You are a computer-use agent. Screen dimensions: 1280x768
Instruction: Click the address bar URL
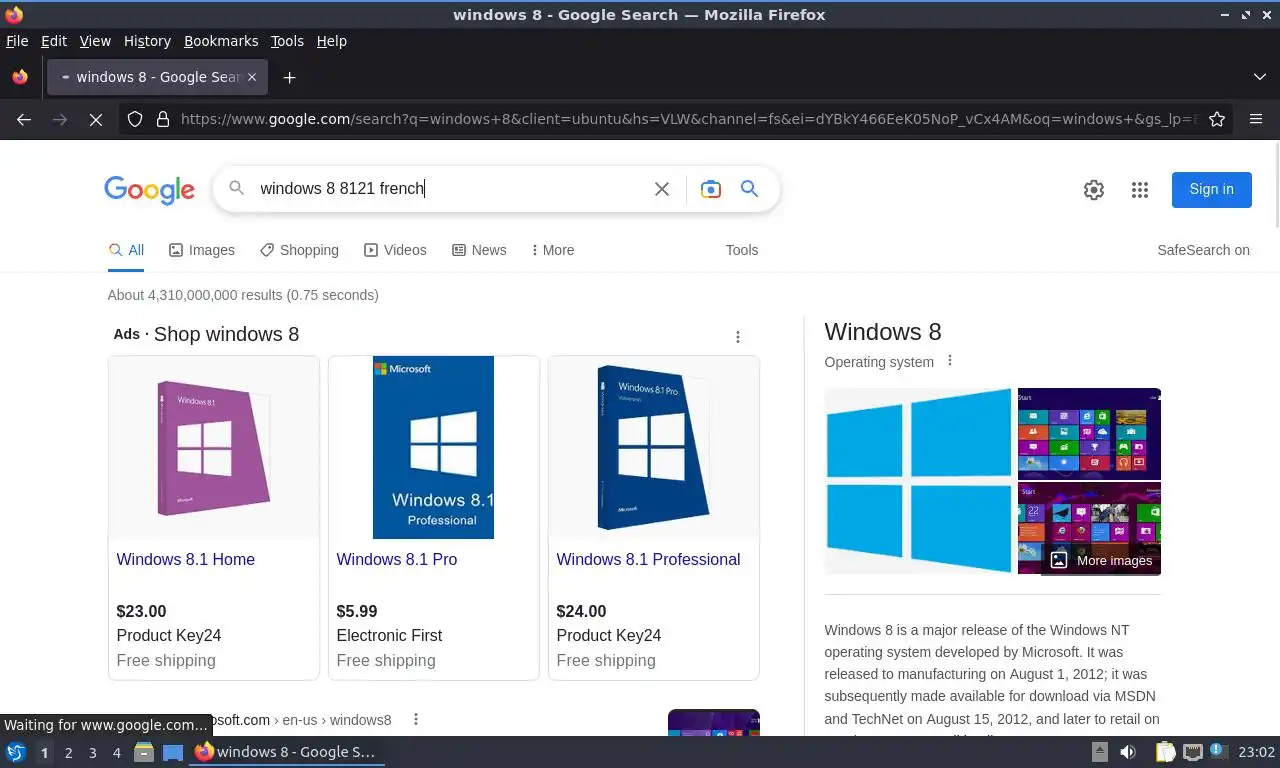click(688, 119)
